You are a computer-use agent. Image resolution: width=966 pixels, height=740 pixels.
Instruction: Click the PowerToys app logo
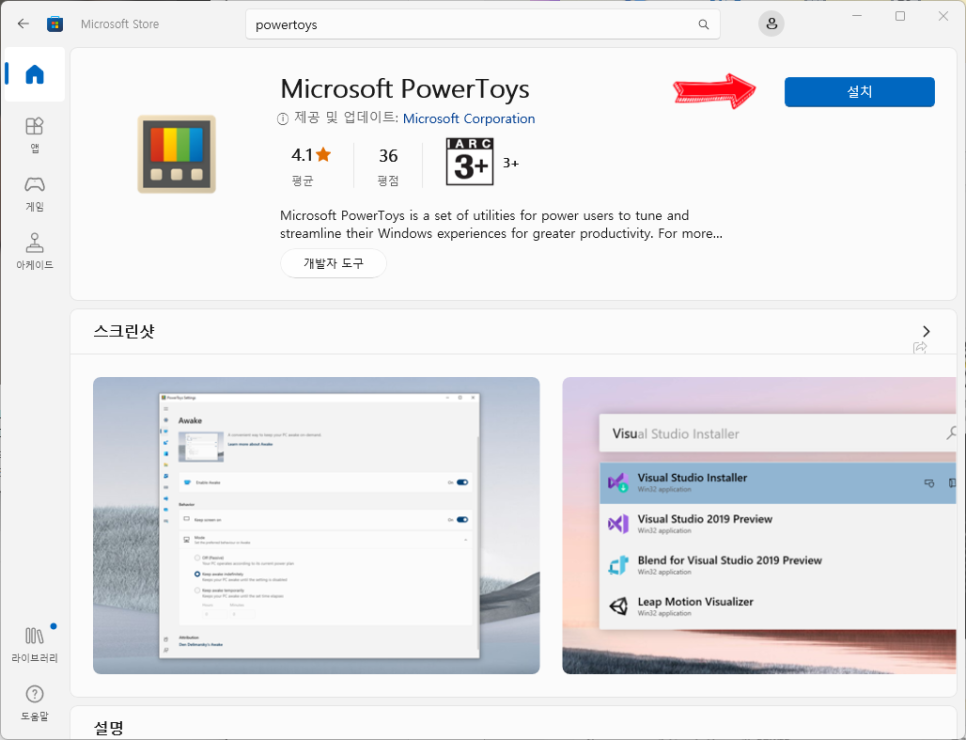(177, 154)
